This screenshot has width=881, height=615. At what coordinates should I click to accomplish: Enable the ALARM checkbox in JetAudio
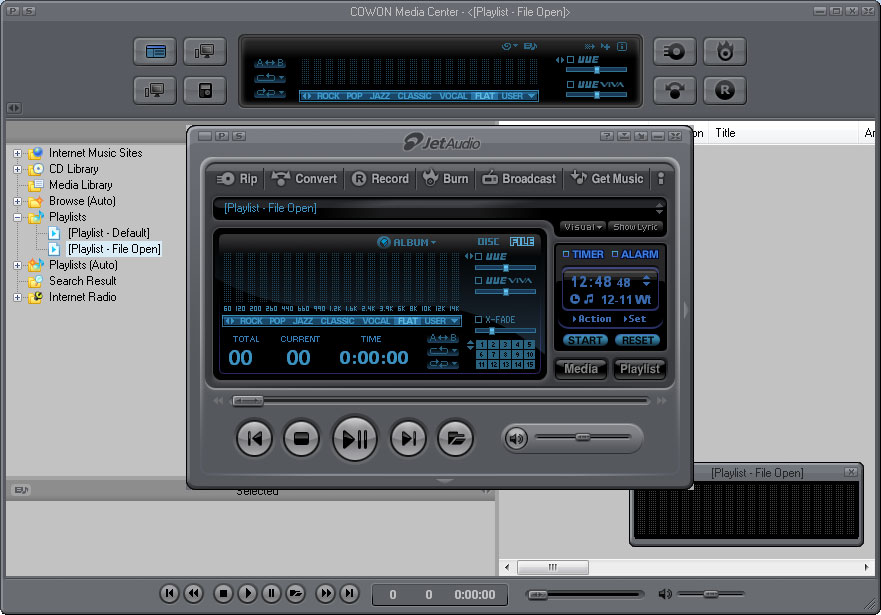(615, 254)
